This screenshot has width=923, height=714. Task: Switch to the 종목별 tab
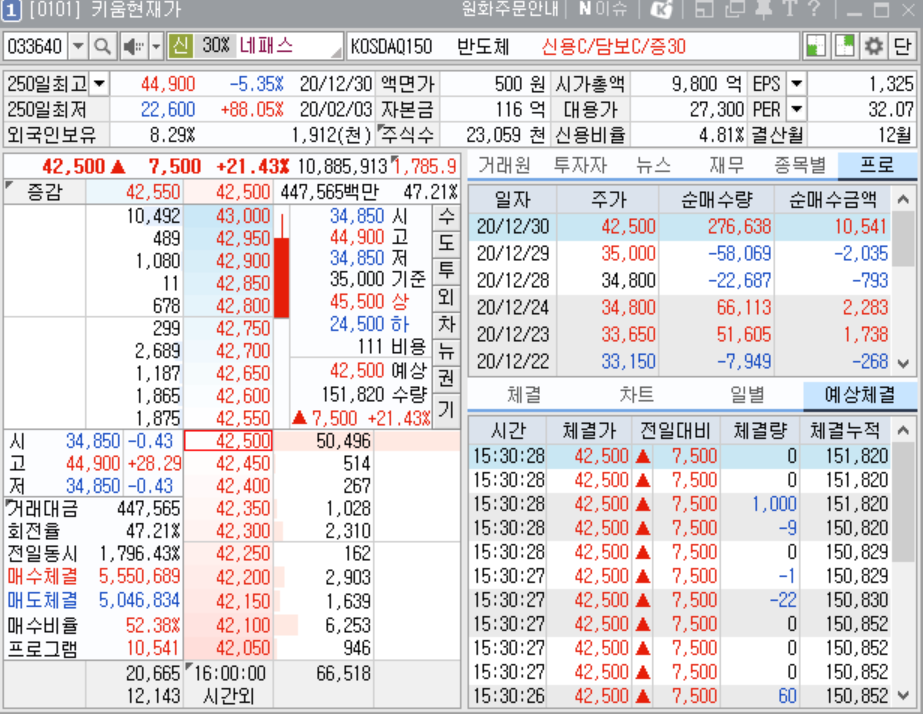[x=800, y=165]
